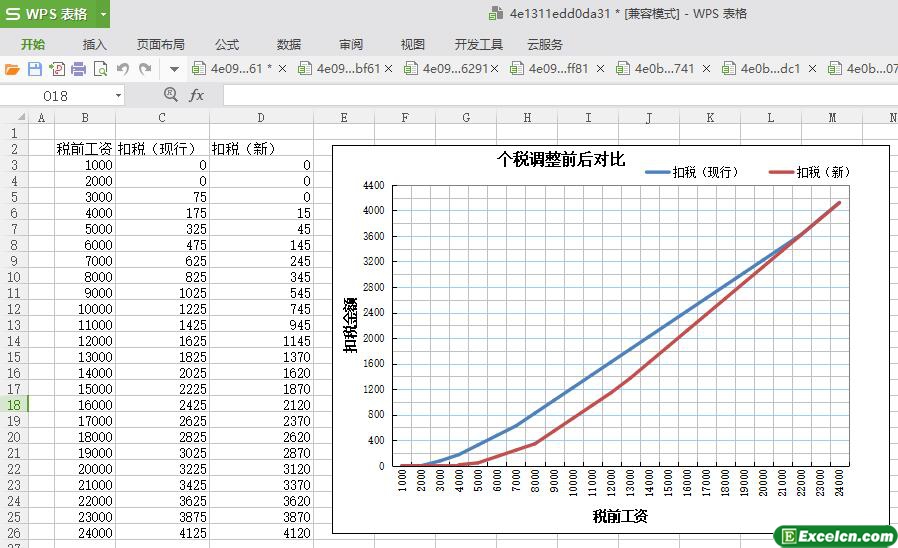898x548 pixels.
Task: Open the 视图 ribbon tab
Action: point(412,44)
